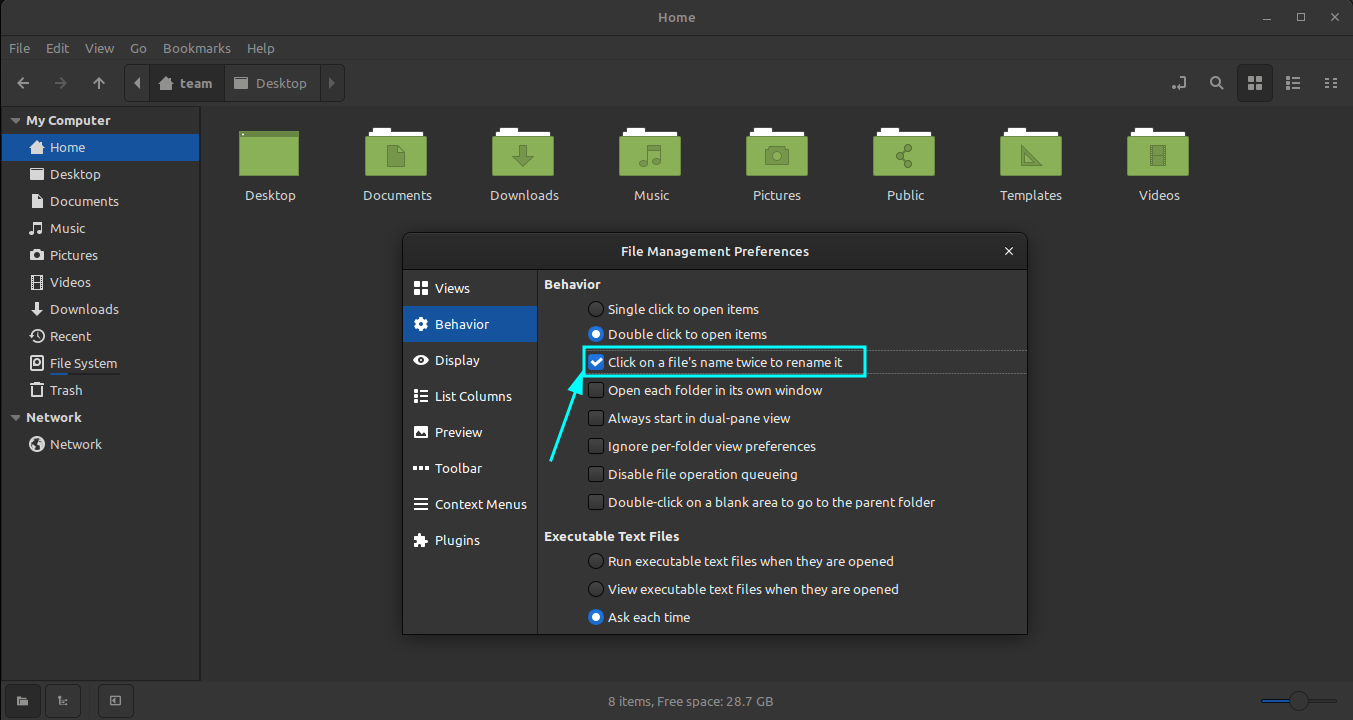Click the team path bar button
This screenshot has width=1353, height=720.
[187, 83]
